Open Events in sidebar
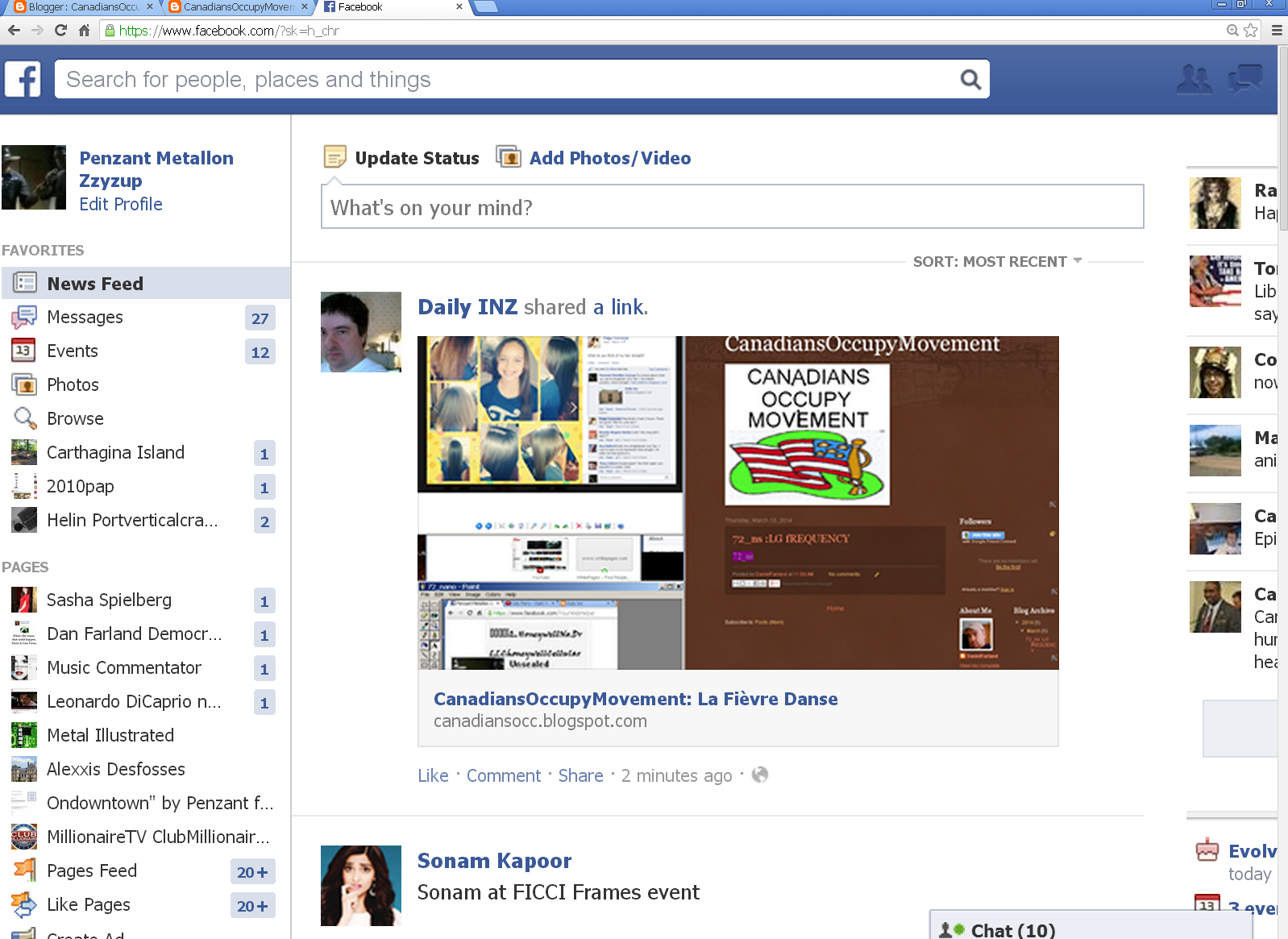Image resolution: width=1288 pixels, height=939 pixels. coord(146,351)
